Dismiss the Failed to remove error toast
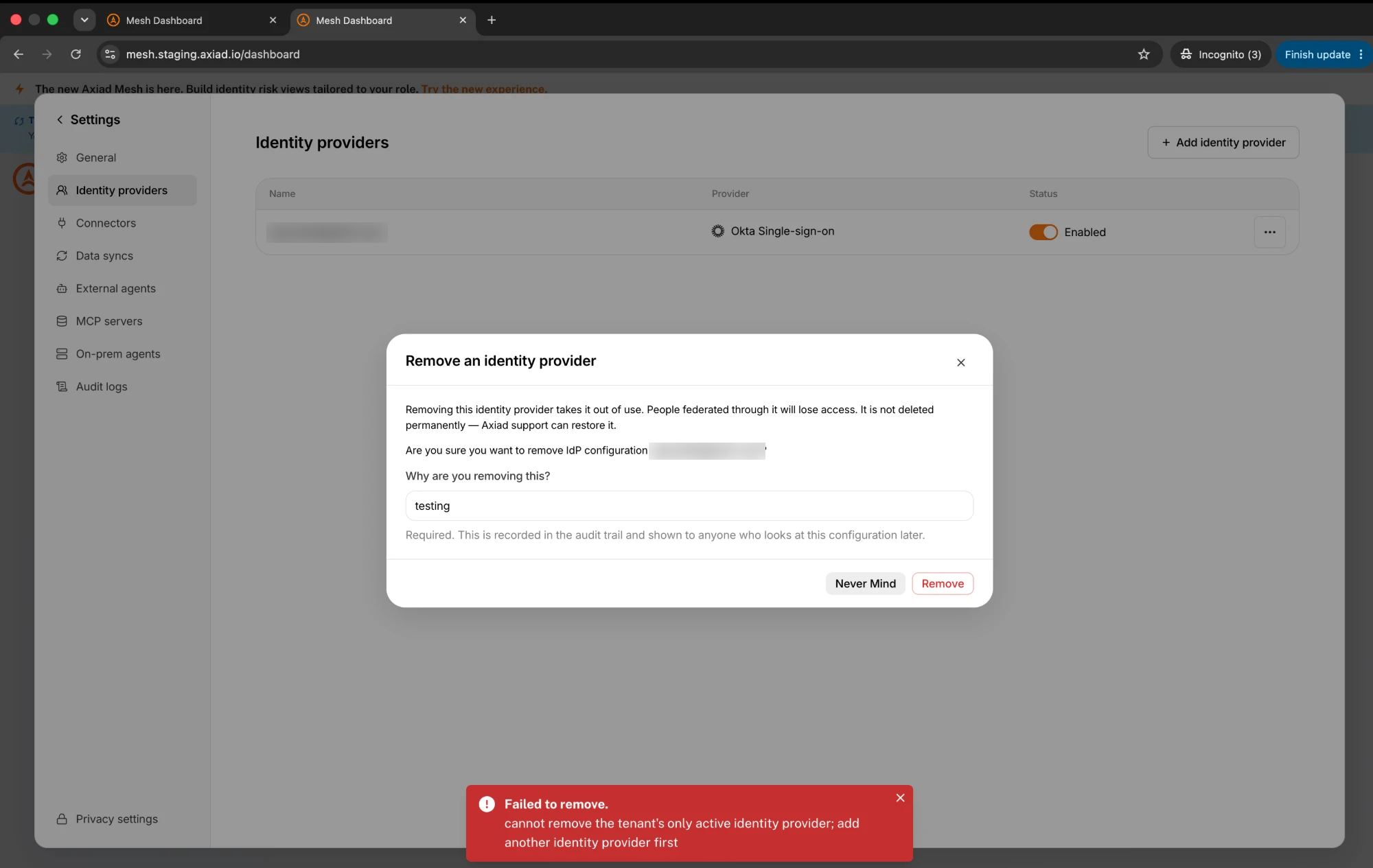Viewport: 1373px width, 868px height. click(x=900, y=797)
